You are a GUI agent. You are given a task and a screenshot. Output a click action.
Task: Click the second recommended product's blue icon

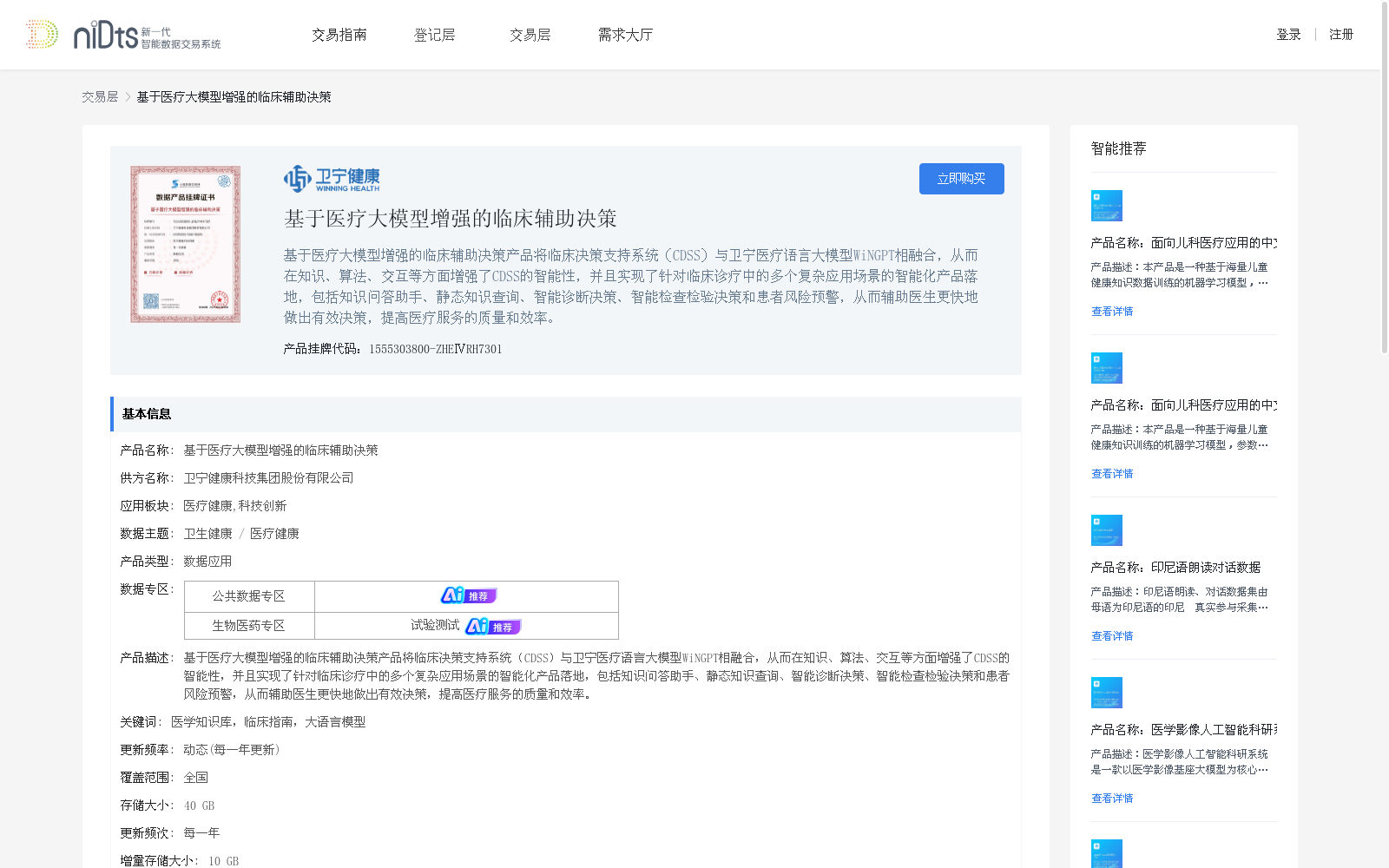(x=1107, y=368)
